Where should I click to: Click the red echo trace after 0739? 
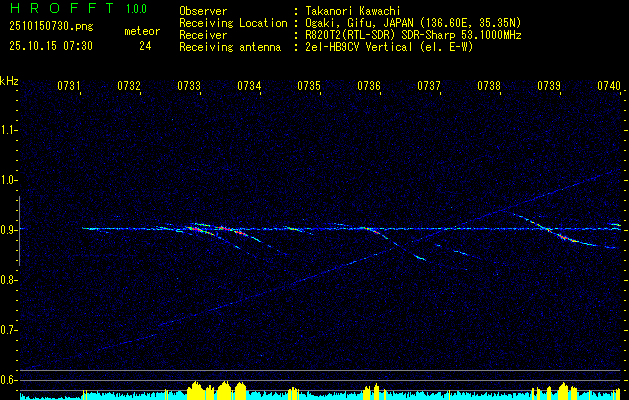tap(566, 238)
